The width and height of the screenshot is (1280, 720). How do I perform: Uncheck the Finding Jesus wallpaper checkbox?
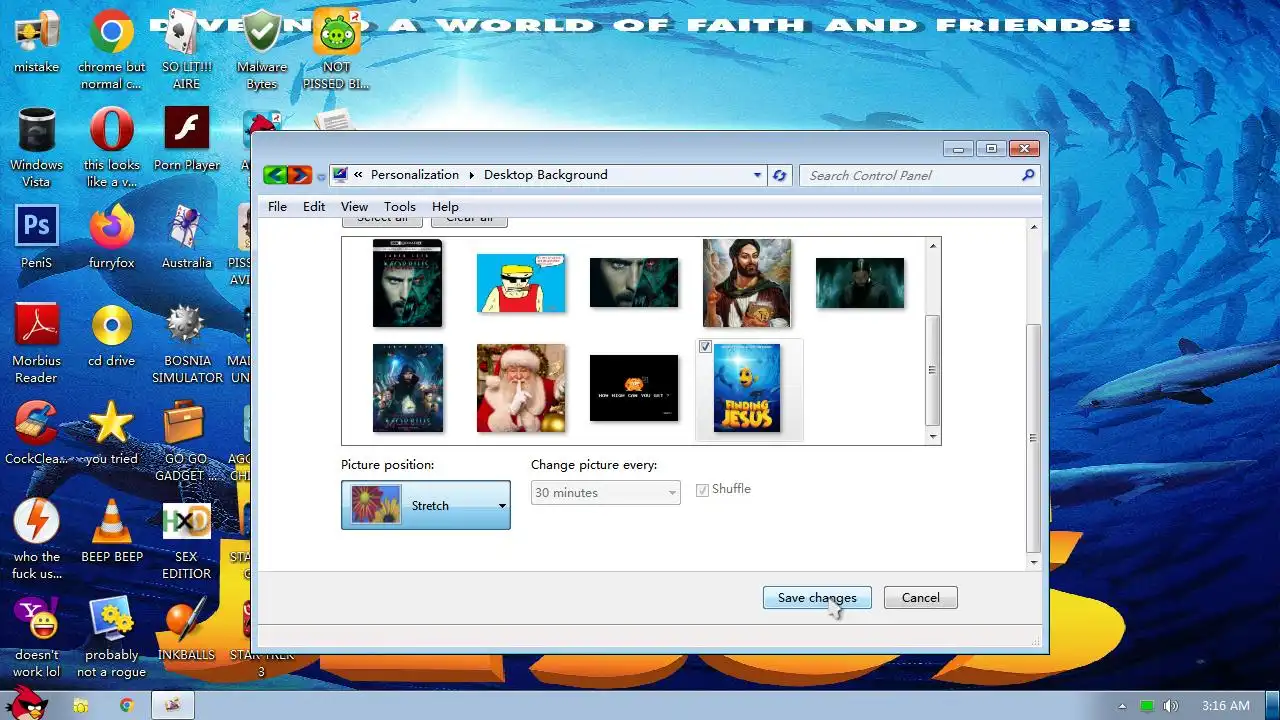click(x=705, y=347)
